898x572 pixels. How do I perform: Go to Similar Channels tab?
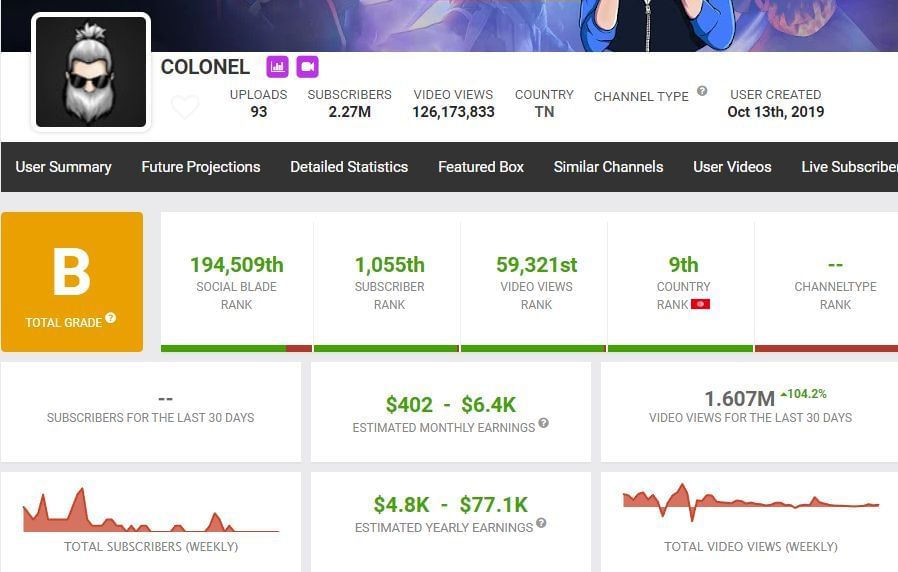(608, 167)
